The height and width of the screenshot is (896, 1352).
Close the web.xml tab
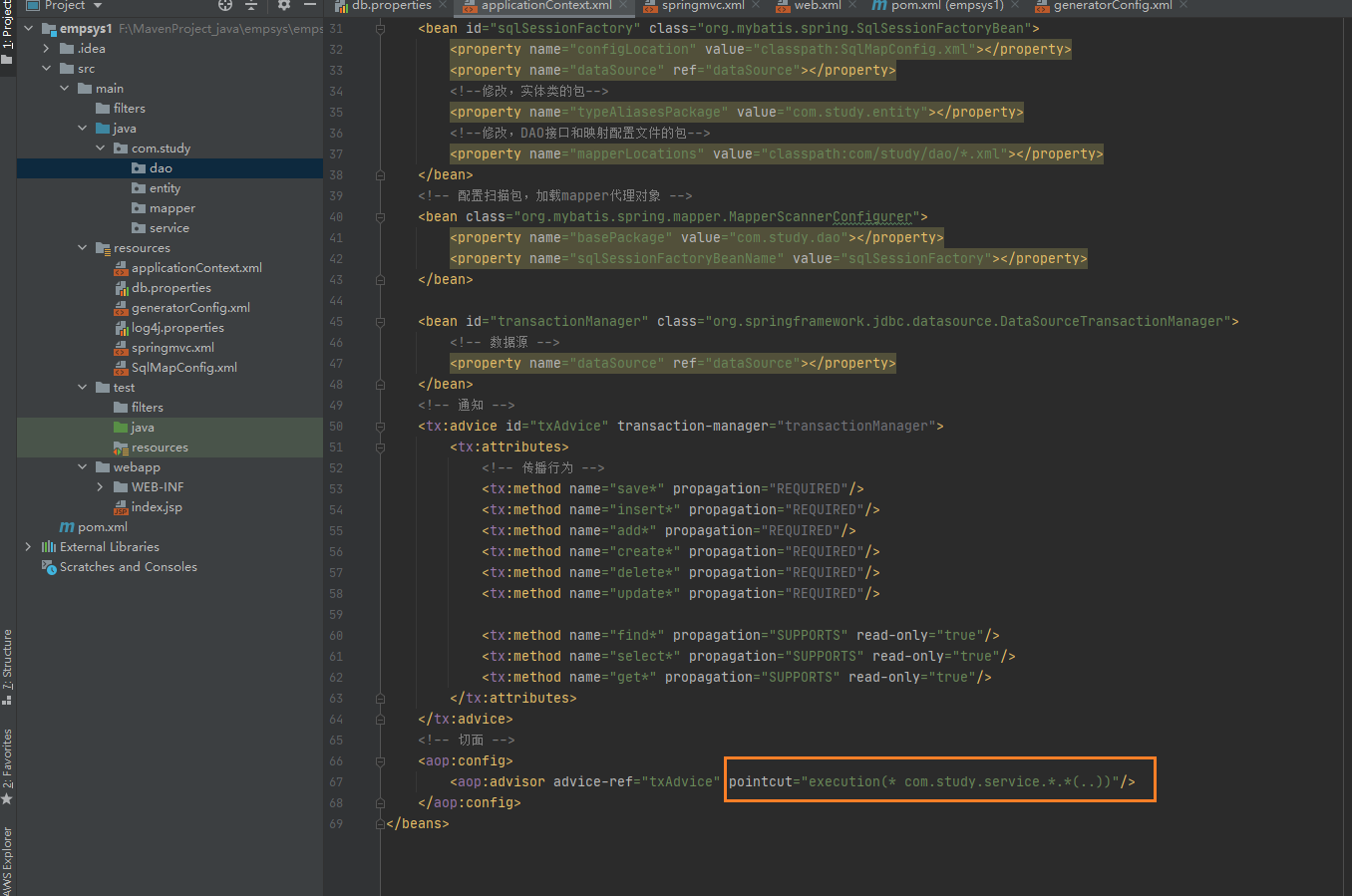click(853, 5)
